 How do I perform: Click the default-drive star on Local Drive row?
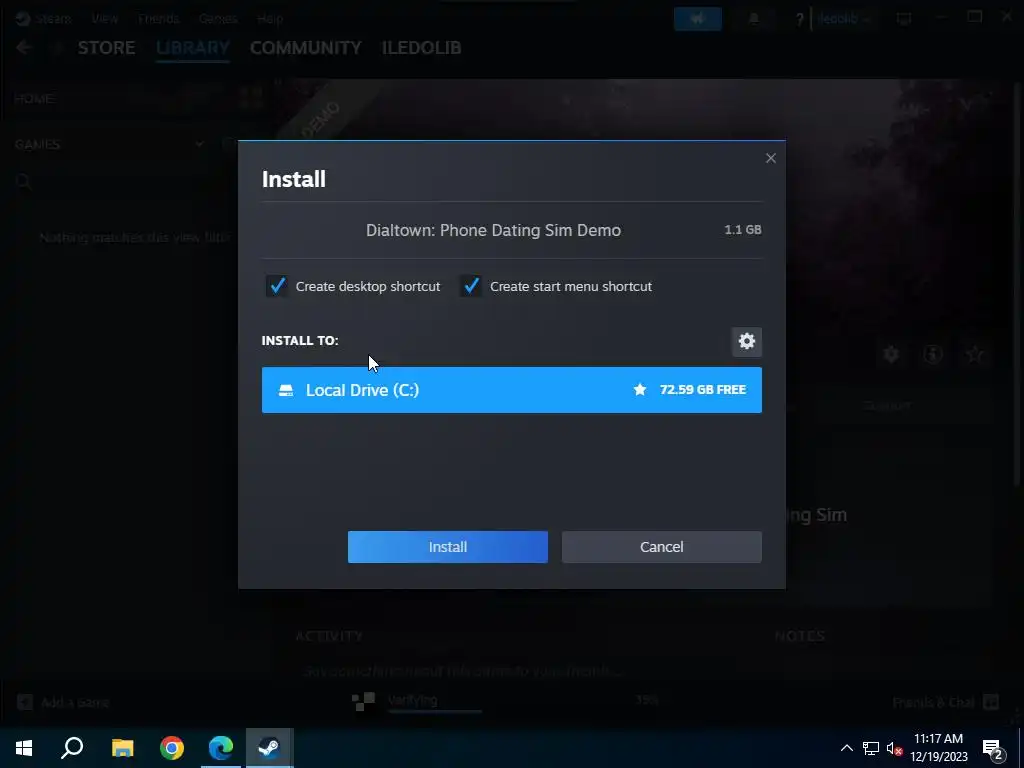[640, 390]
